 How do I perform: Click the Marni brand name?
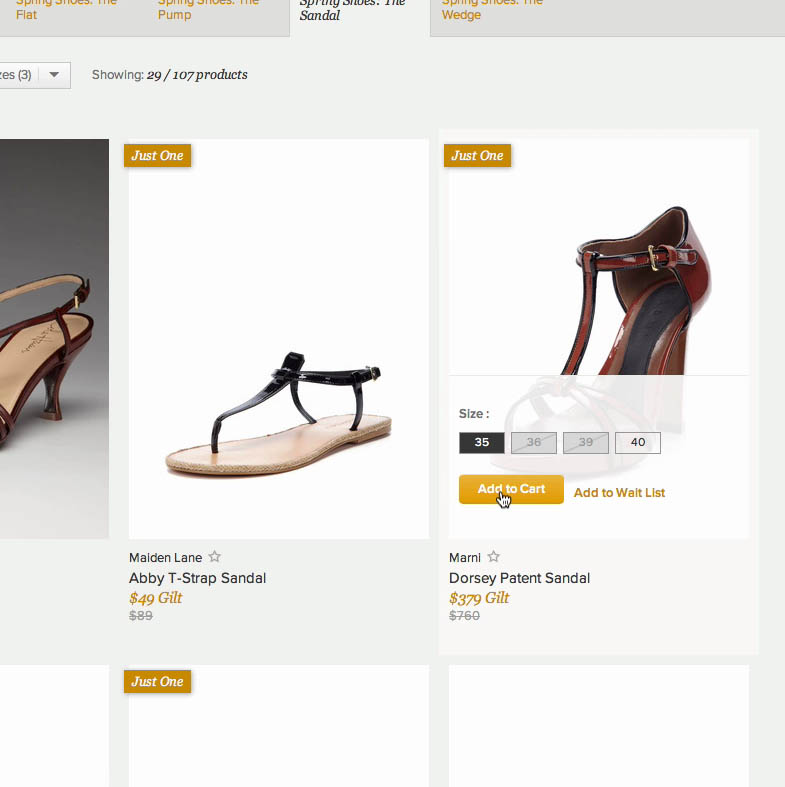coord(464,558)
